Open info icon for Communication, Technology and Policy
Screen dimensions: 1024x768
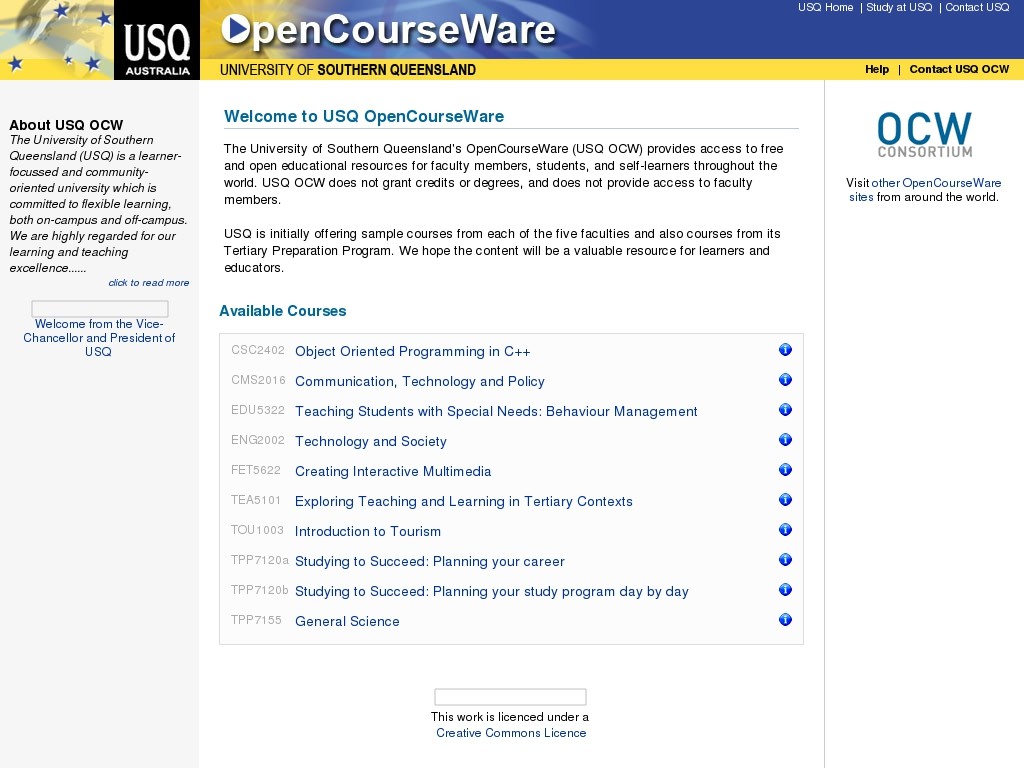coord(785,380)
